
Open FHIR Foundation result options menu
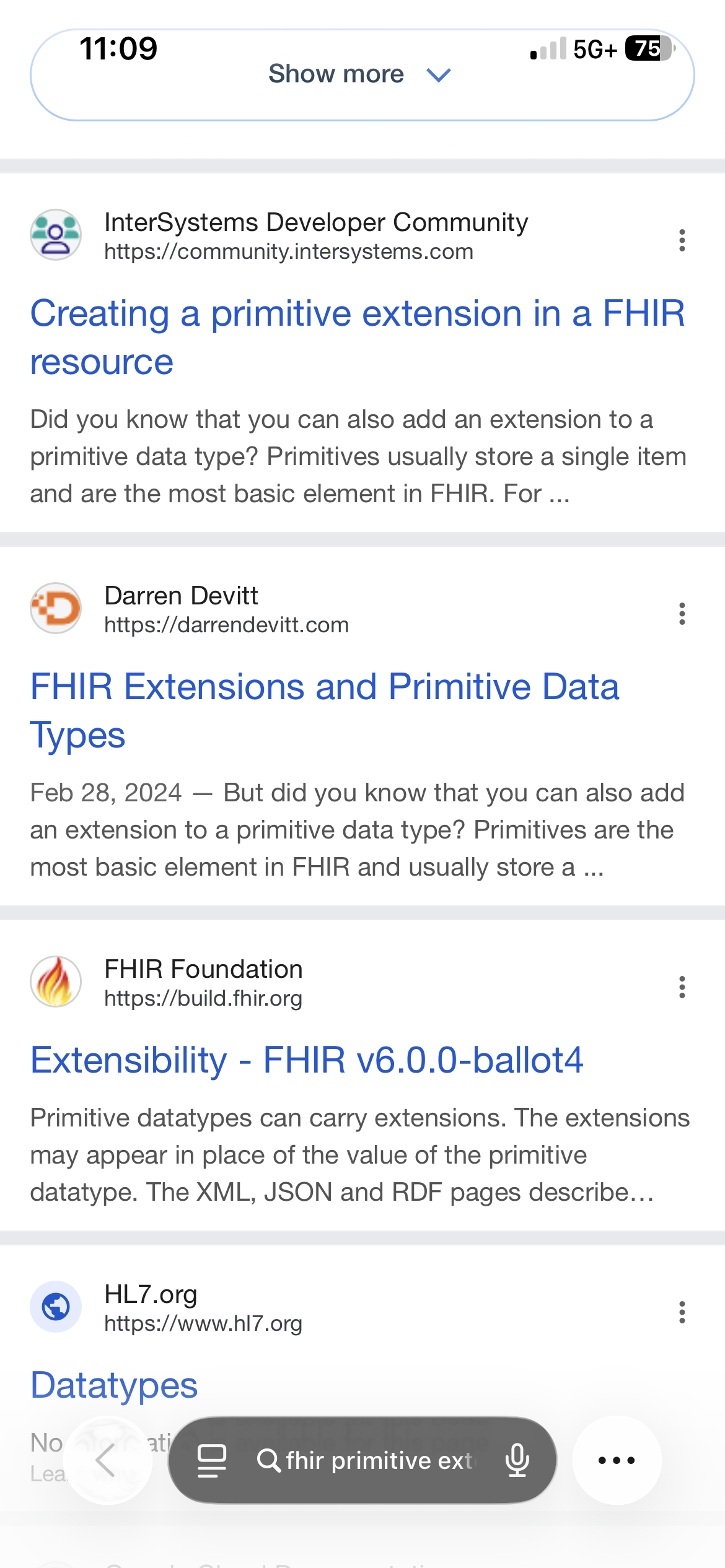(x=682, y=987)
